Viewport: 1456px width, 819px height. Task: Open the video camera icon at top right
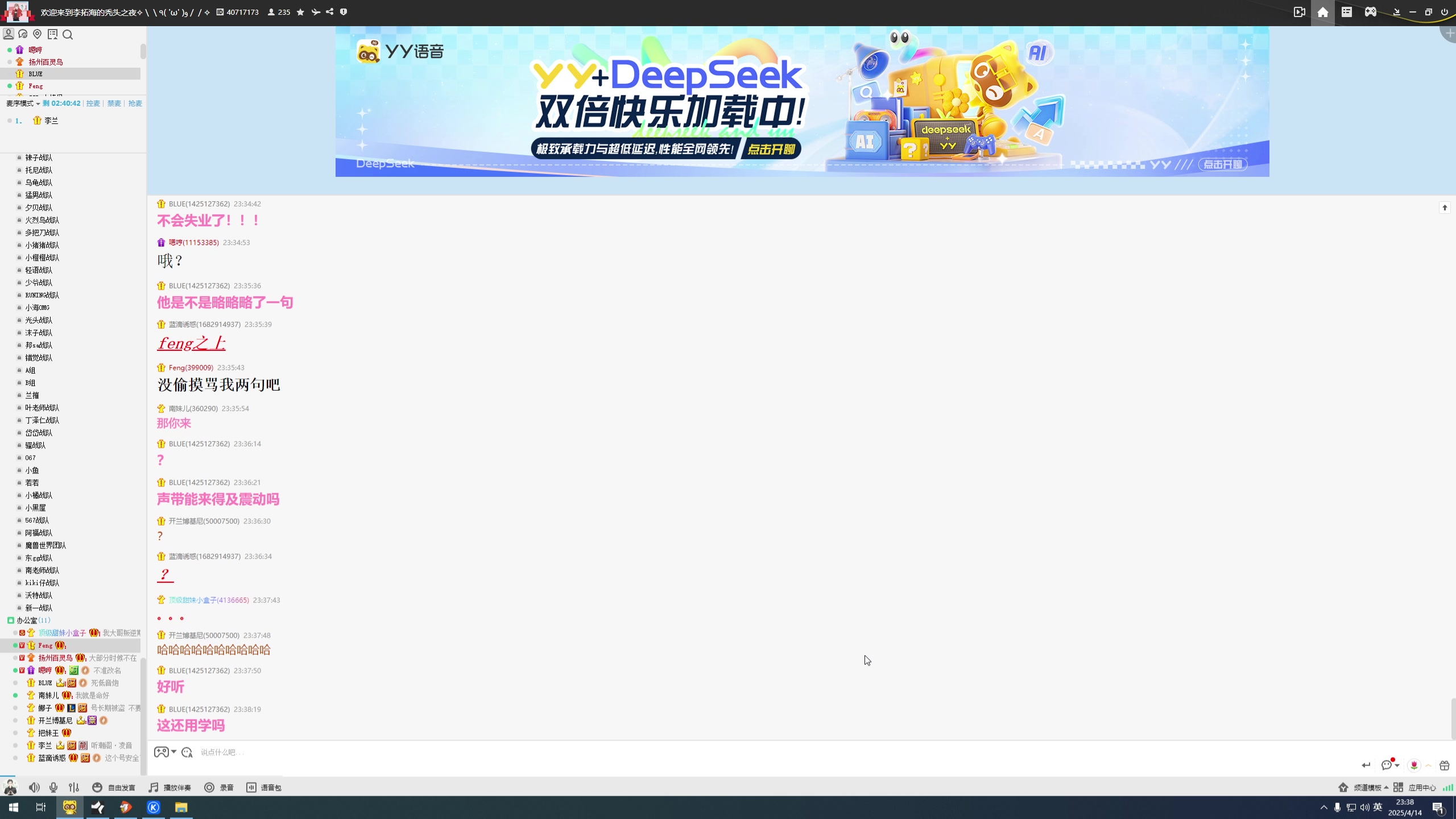pyautogui.click(x=1300, y=12)
